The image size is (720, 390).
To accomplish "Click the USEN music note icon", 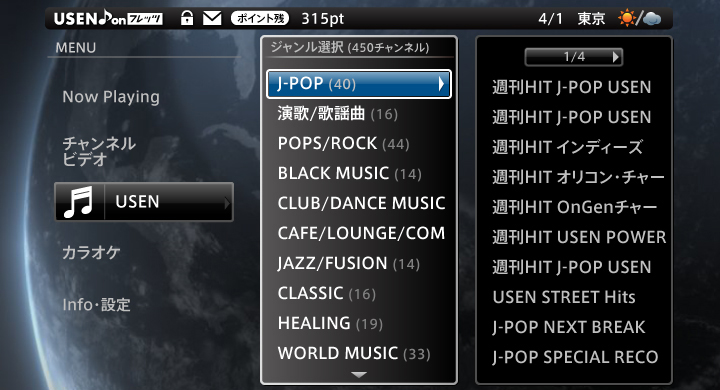I will coord(79,202).
